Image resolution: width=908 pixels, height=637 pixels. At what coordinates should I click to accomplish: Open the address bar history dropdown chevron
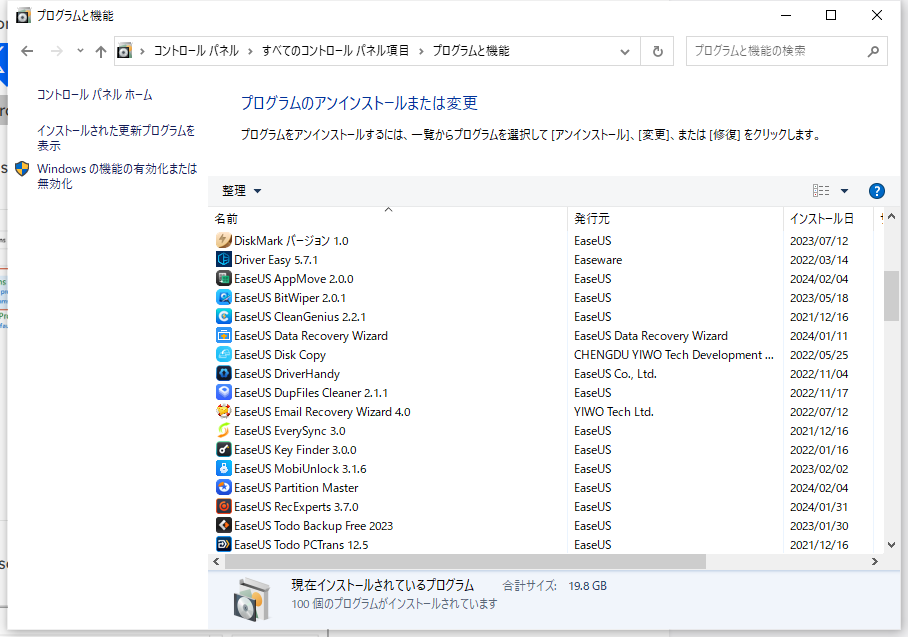[625, 51]
